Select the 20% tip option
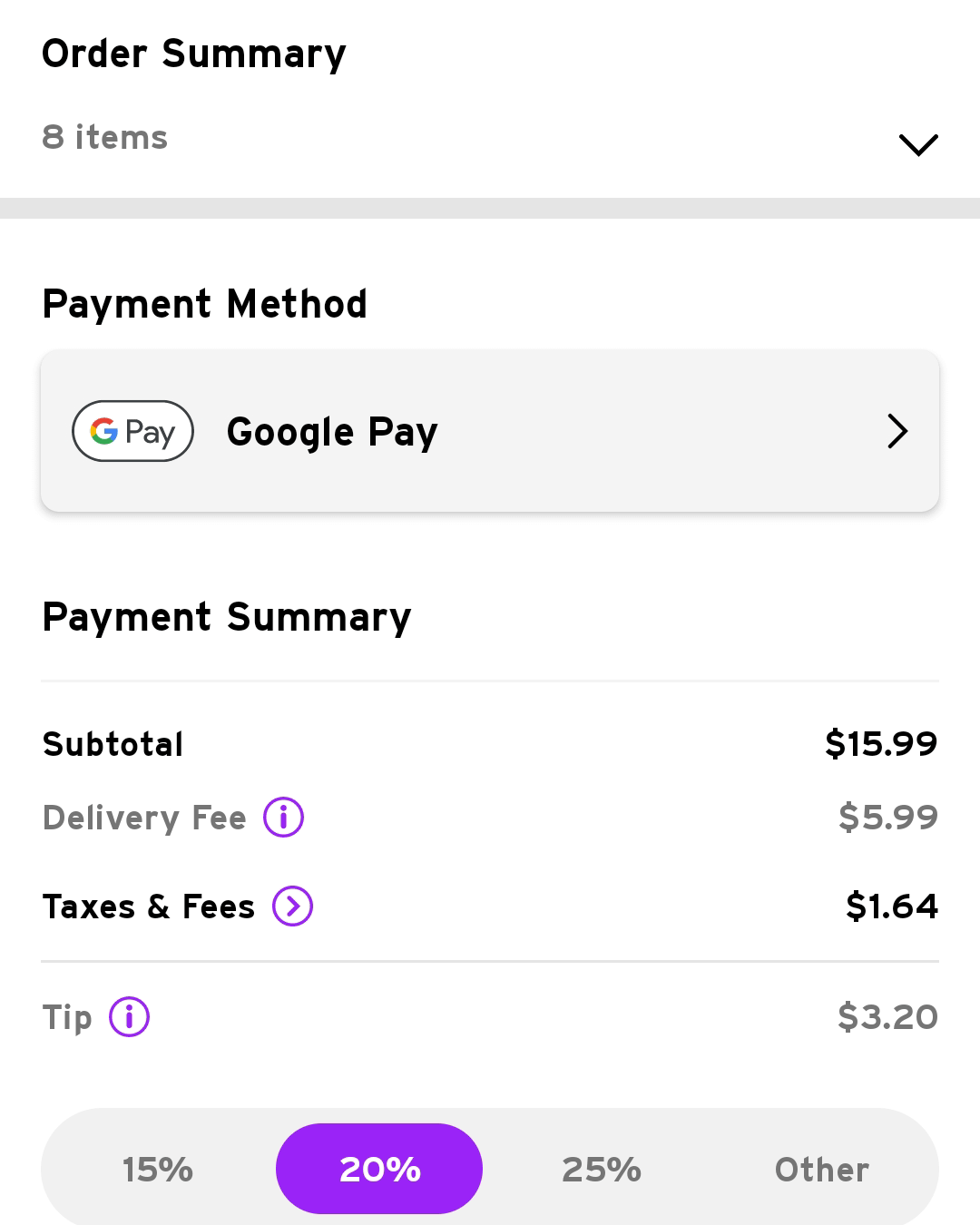 point(379,1170)
